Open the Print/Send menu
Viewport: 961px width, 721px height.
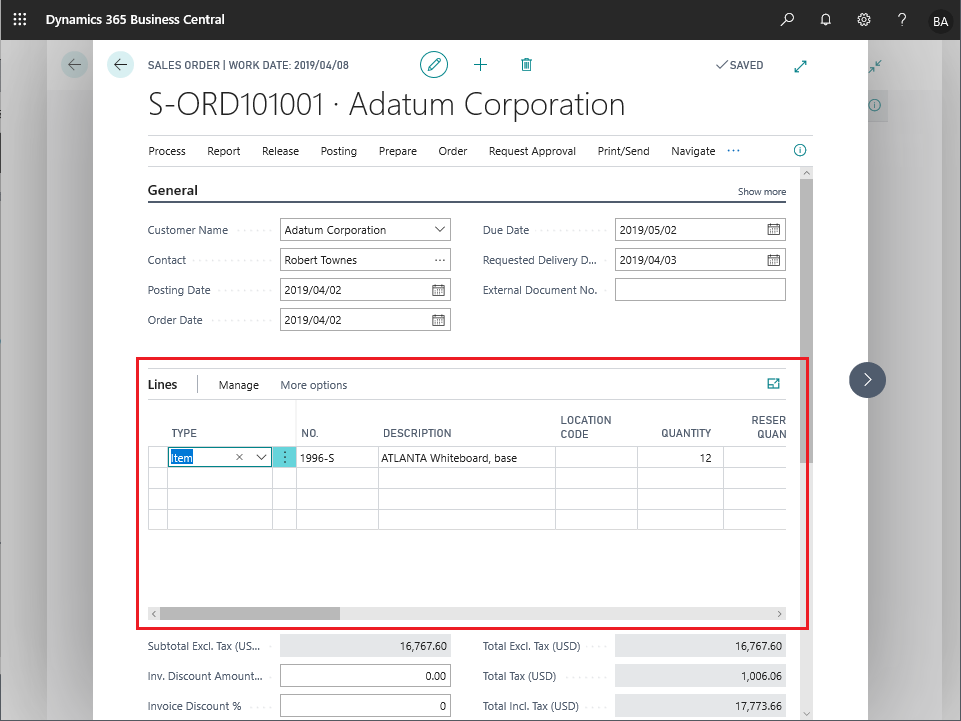[623, 151]
